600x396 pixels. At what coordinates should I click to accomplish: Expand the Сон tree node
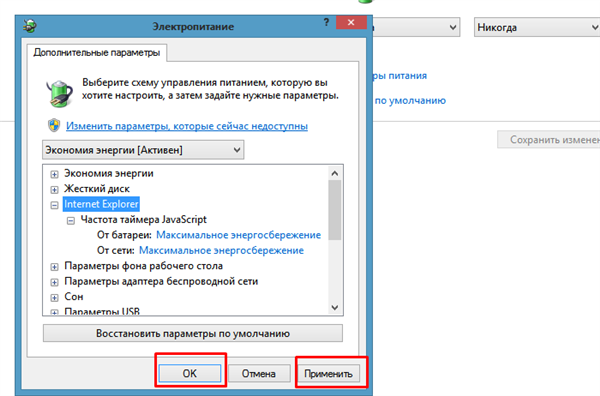click(x=54, y=298)
